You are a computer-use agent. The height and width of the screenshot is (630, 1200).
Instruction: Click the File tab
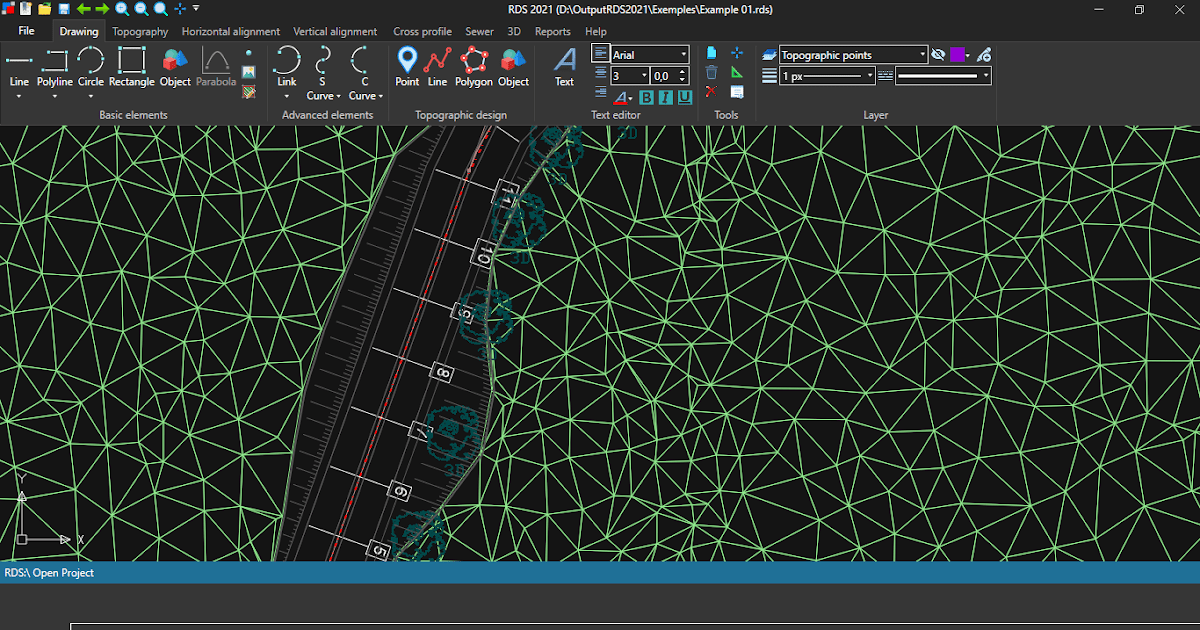point(26,31)
